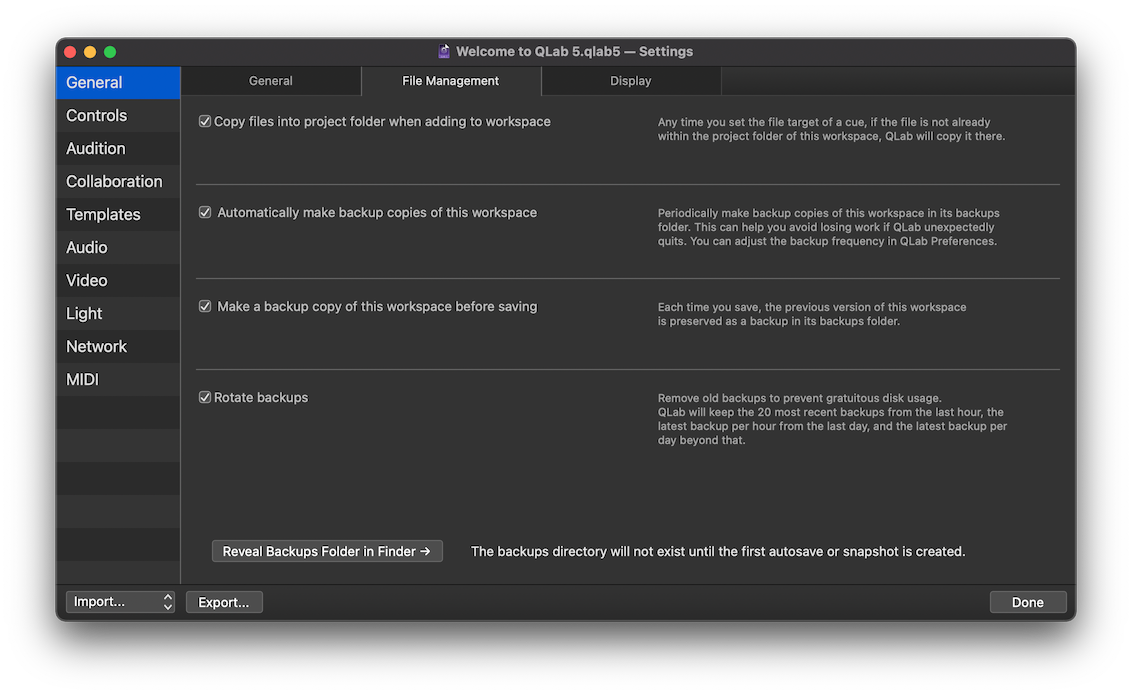Disable automatic backup copies of this workspace

pyautogui.click(x=204, y=211)
